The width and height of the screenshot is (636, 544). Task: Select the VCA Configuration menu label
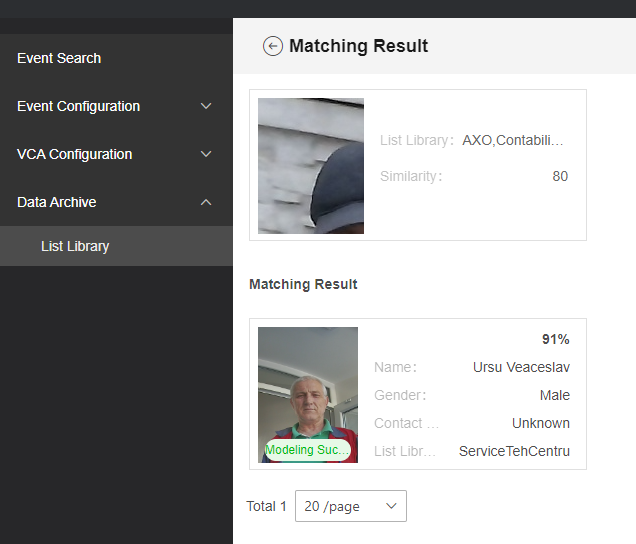point(74,154)
